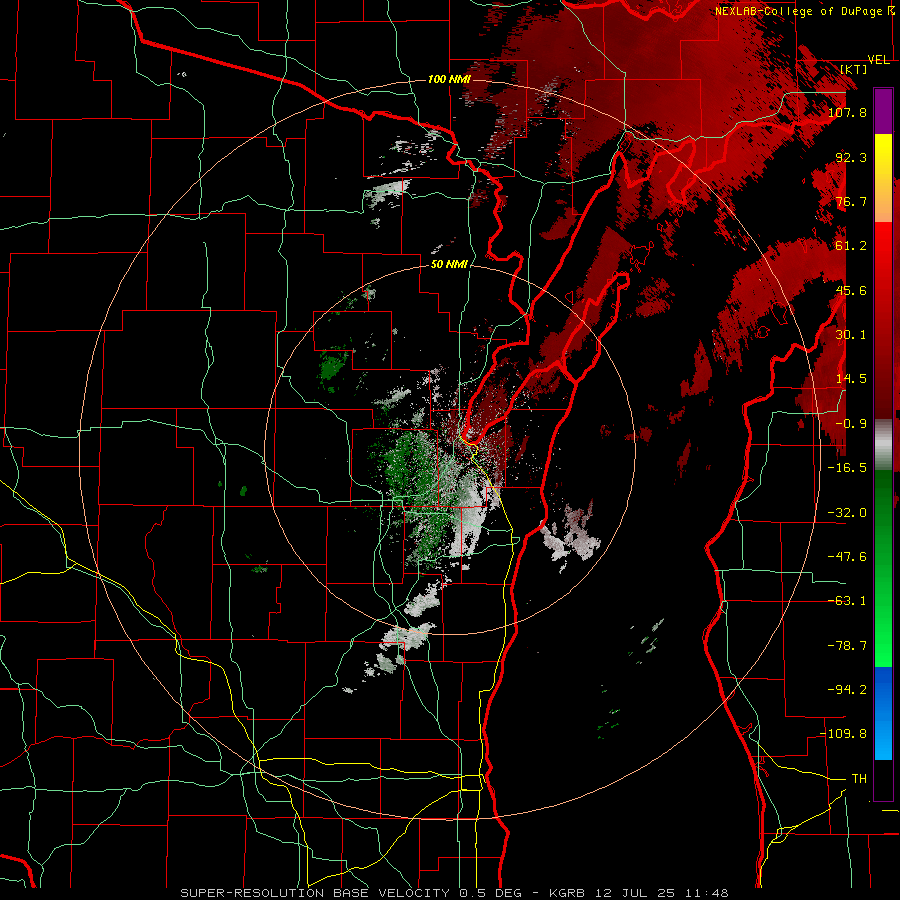900x900 pixels.
Task: Click the -47.6 velocity scale value
Action: 847,557
